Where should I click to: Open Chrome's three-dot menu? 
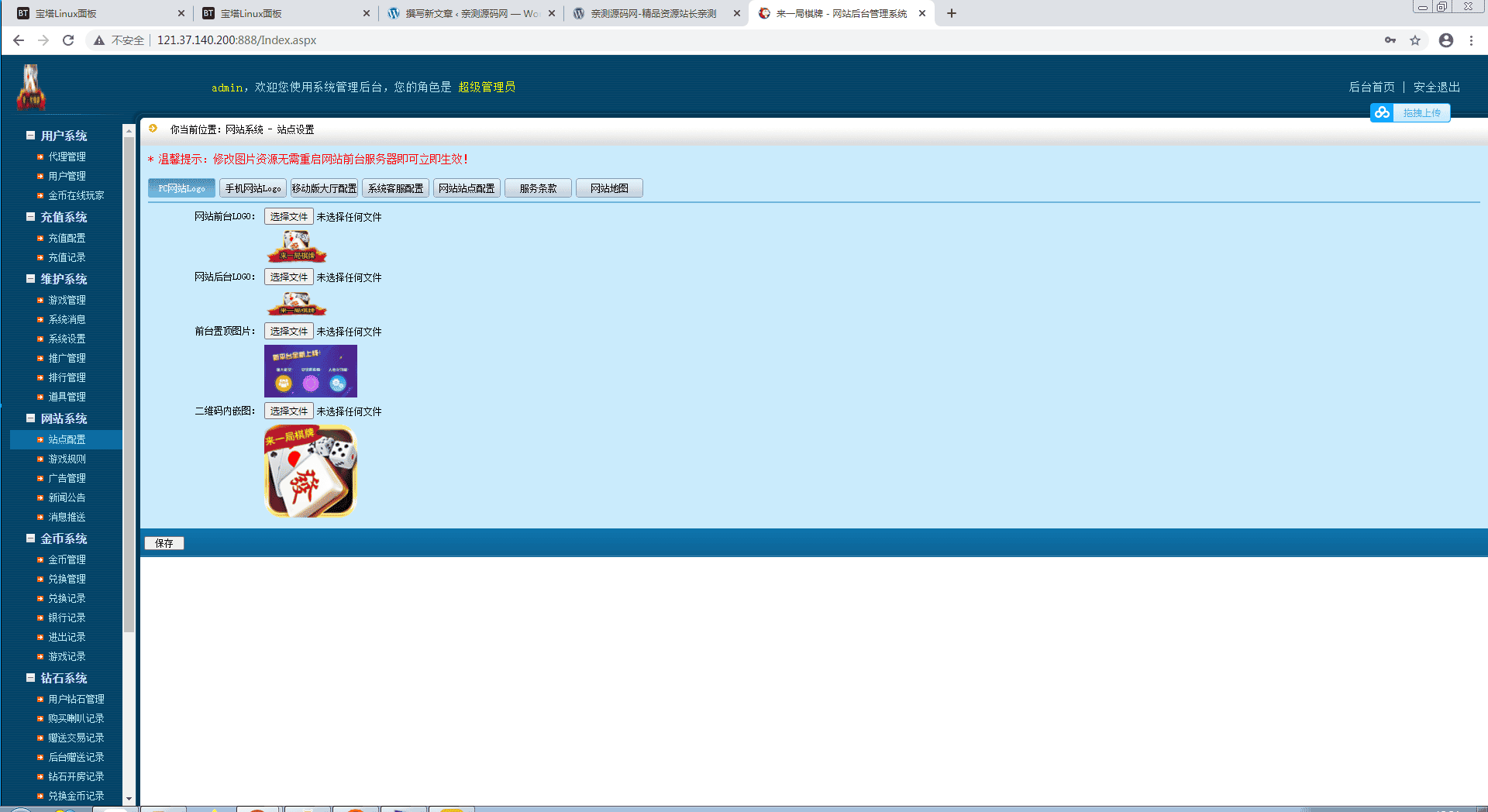[1471, 40]
